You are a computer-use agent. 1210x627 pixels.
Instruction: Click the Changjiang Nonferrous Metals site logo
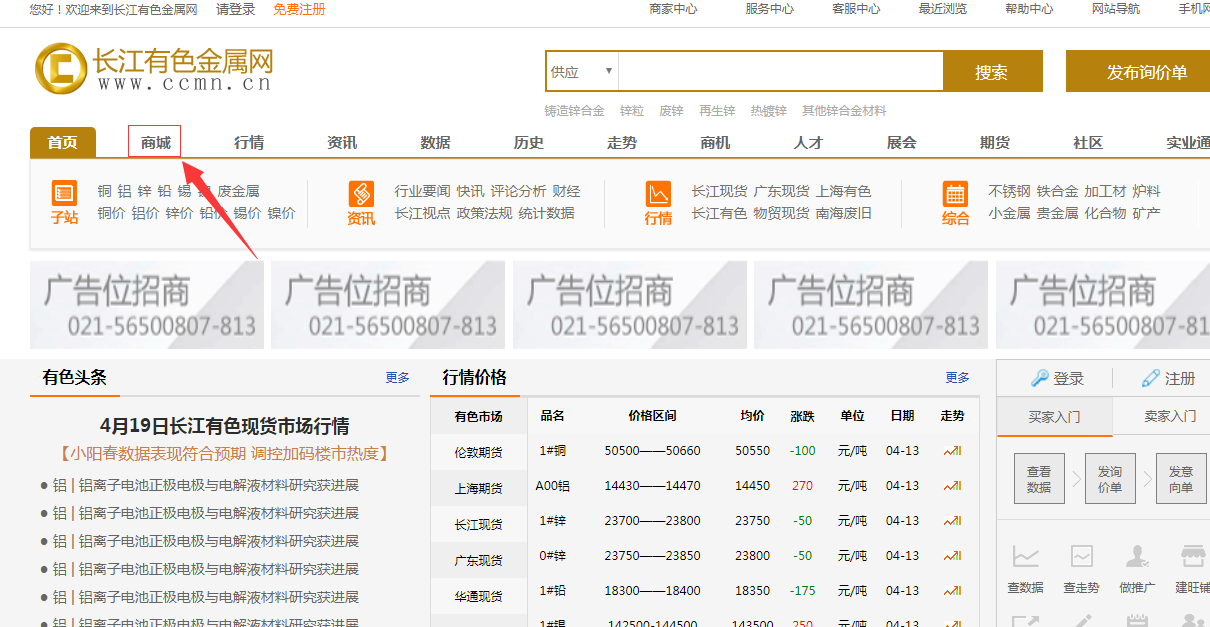[154, 68]
